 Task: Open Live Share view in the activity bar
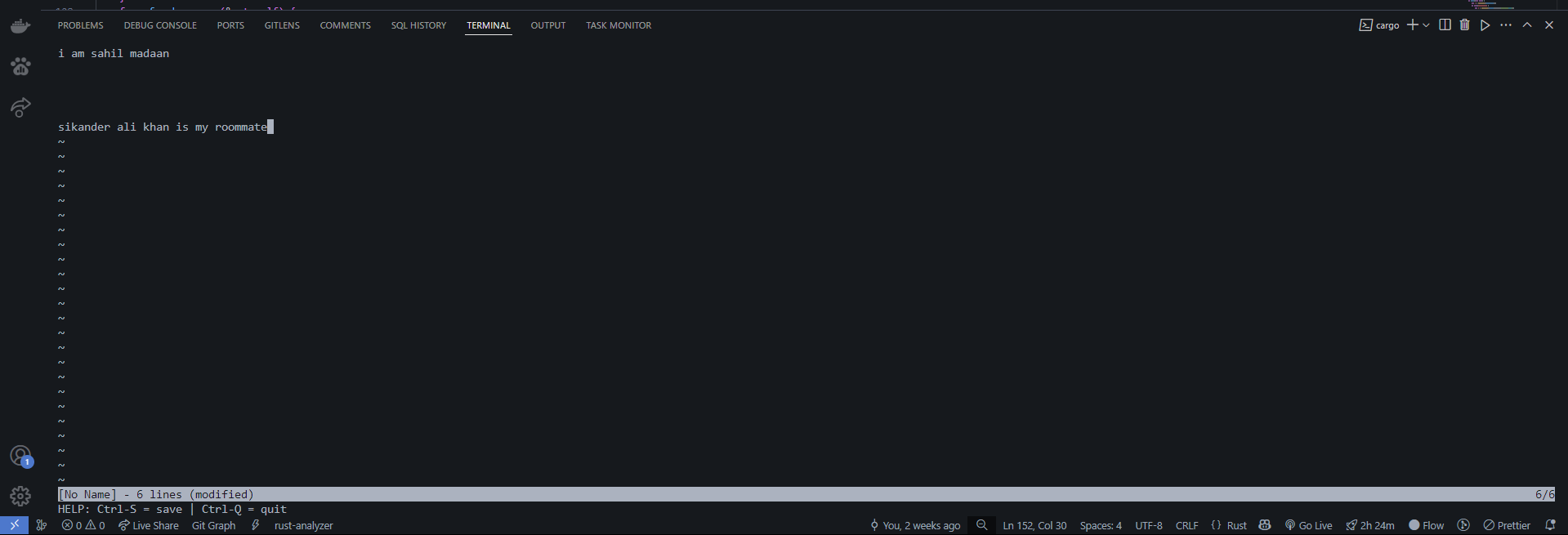(20, 107)
